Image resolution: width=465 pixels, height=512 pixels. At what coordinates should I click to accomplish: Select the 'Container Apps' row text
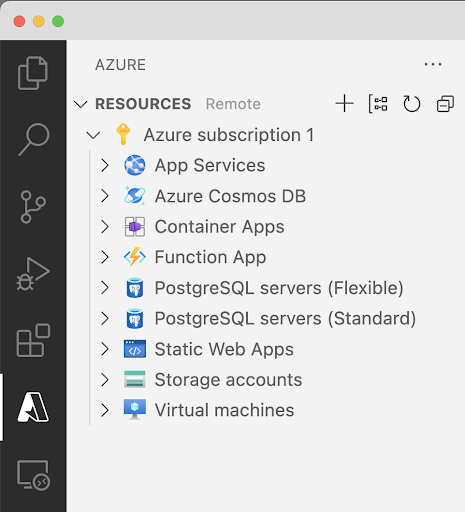coord(220,227)
